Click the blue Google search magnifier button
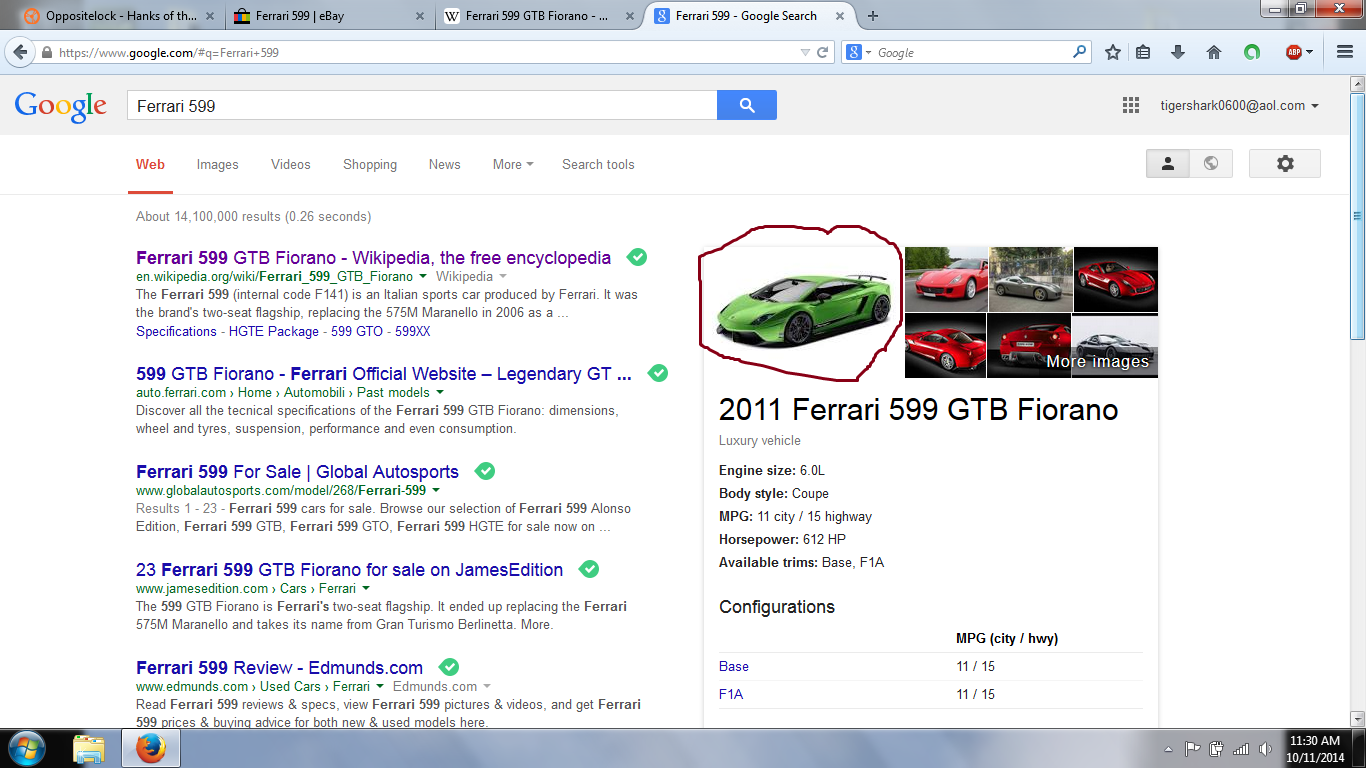 tap(747, 105)
